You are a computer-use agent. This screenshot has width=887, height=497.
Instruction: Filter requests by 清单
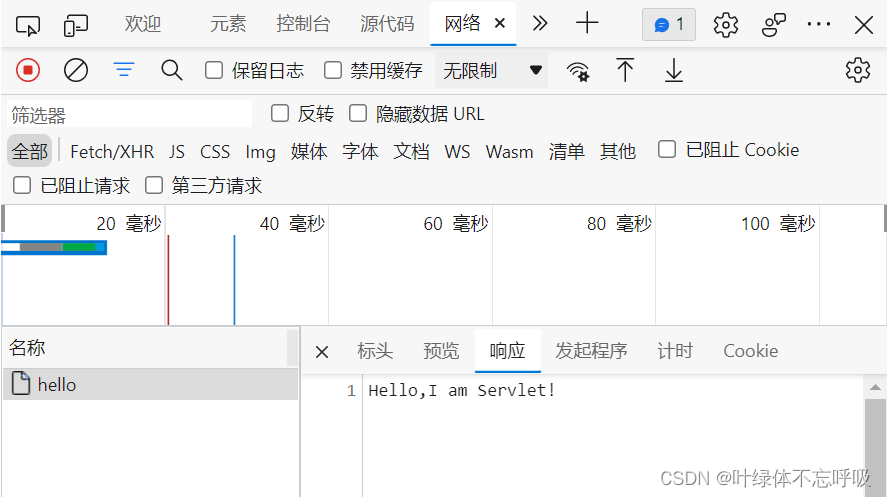(566, 152)
